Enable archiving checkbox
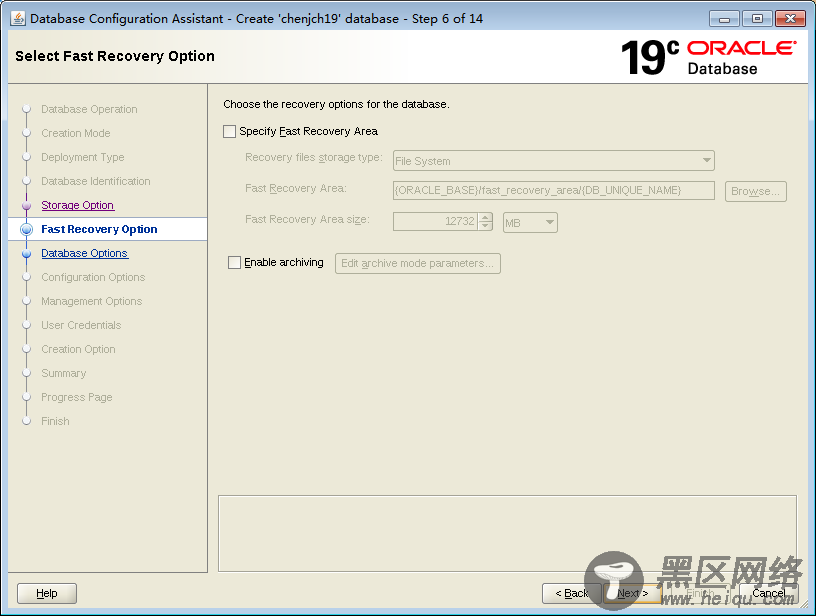The width and height of the screenshot is (816, 616). (235, 262)
